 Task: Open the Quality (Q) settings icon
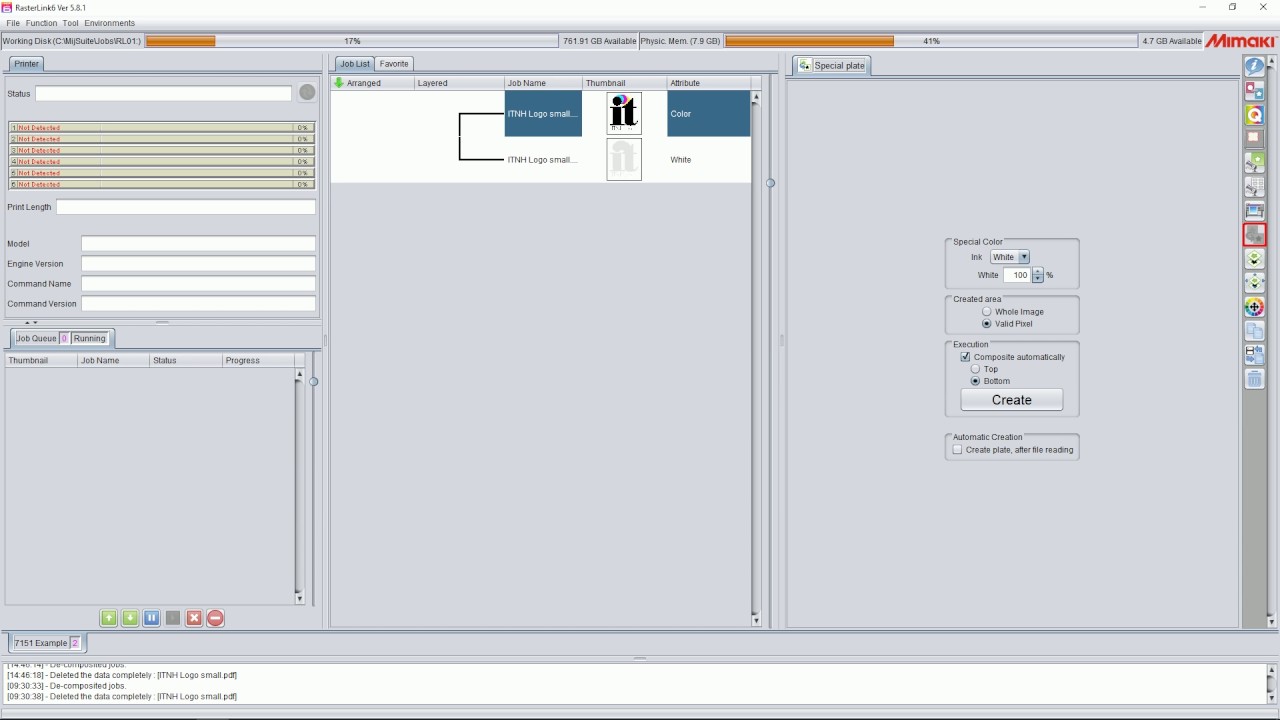pyautogui.click(x=1254, y=115)
